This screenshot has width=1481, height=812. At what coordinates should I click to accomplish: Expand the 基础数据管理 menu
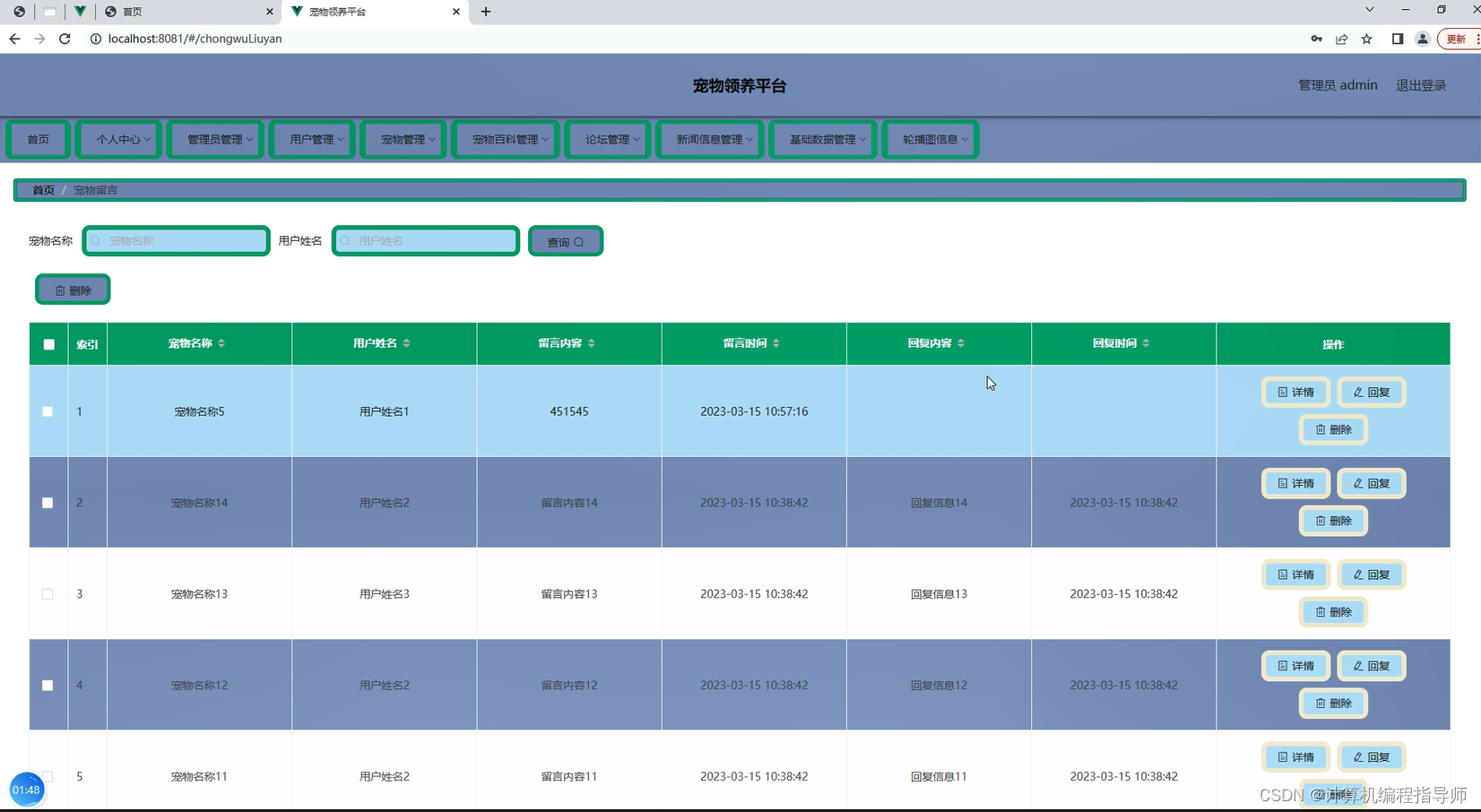click(824, 140)
